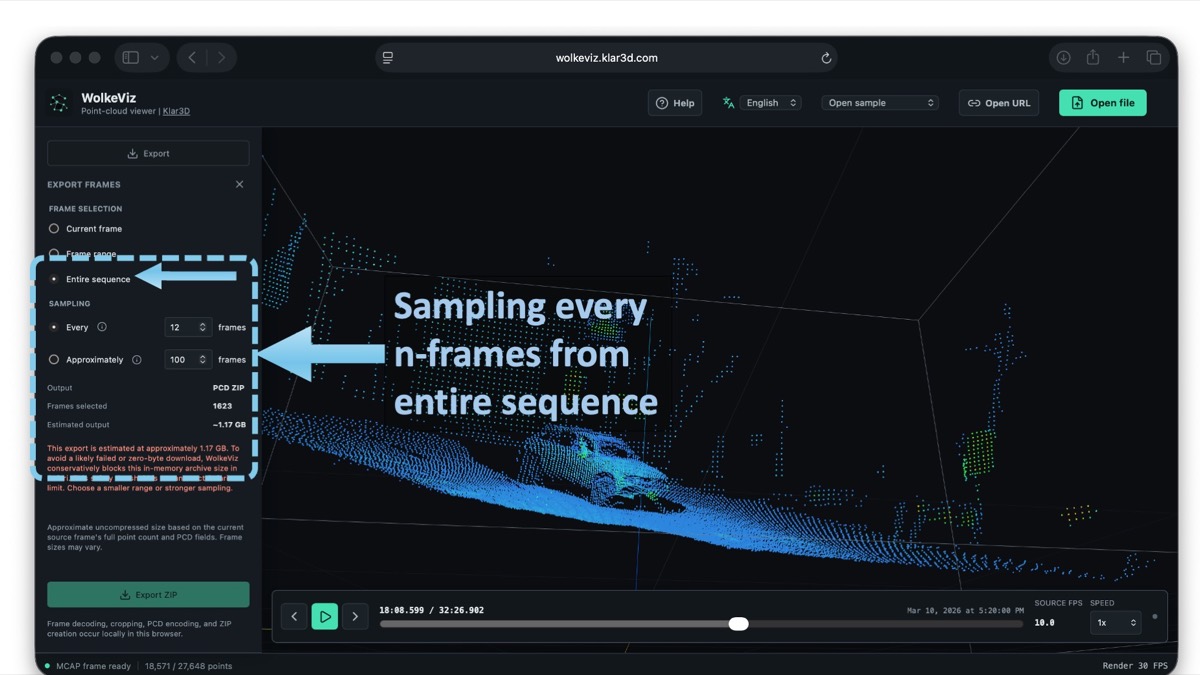Go forward in Safari
Image resolution: width=1200 pixels, height=675 pixels.
click(x=221, y=58)
